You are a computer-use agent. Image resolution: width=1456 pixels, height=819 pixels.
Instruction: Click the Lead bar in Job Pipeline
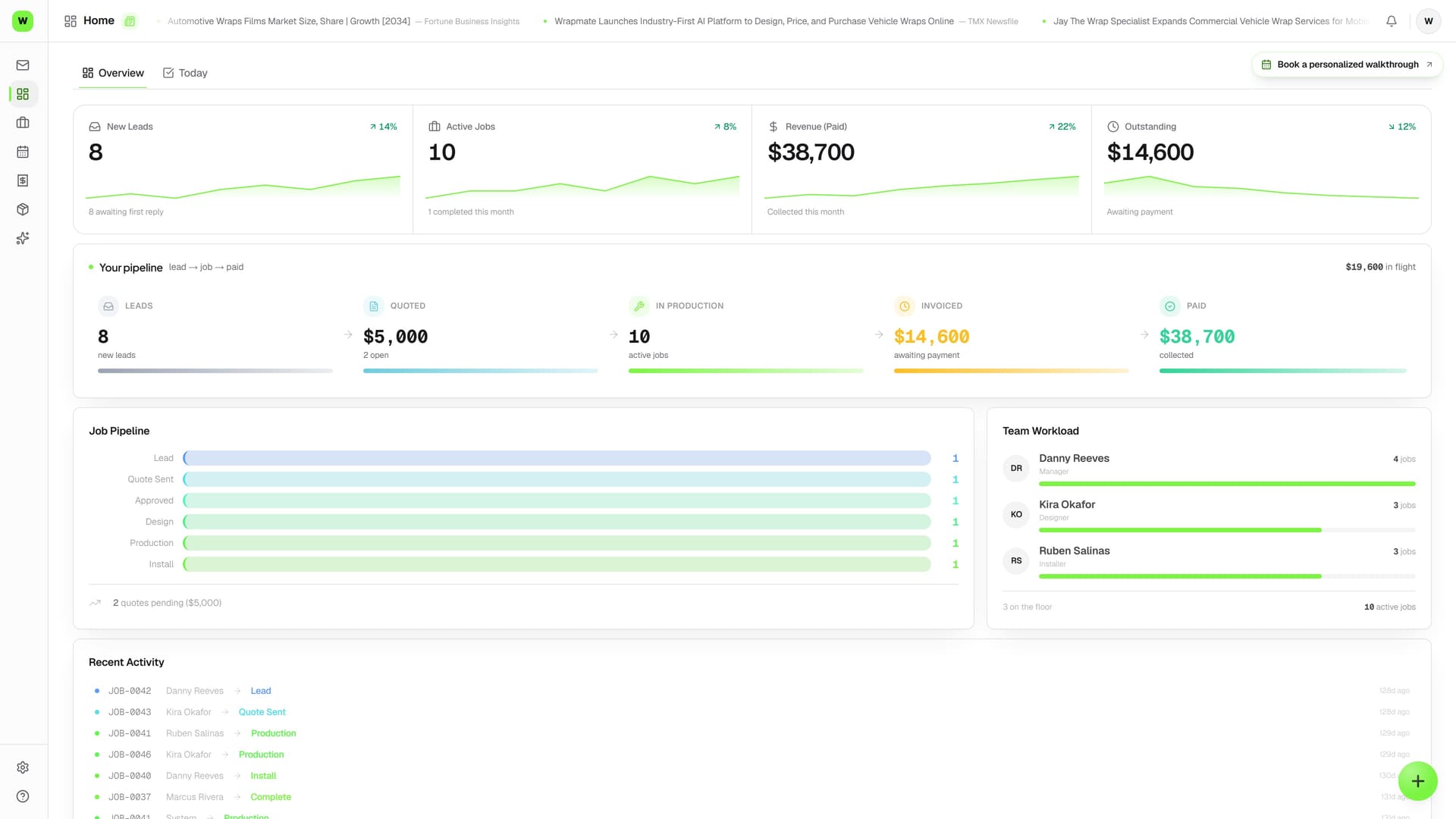[x=557, y=458]
